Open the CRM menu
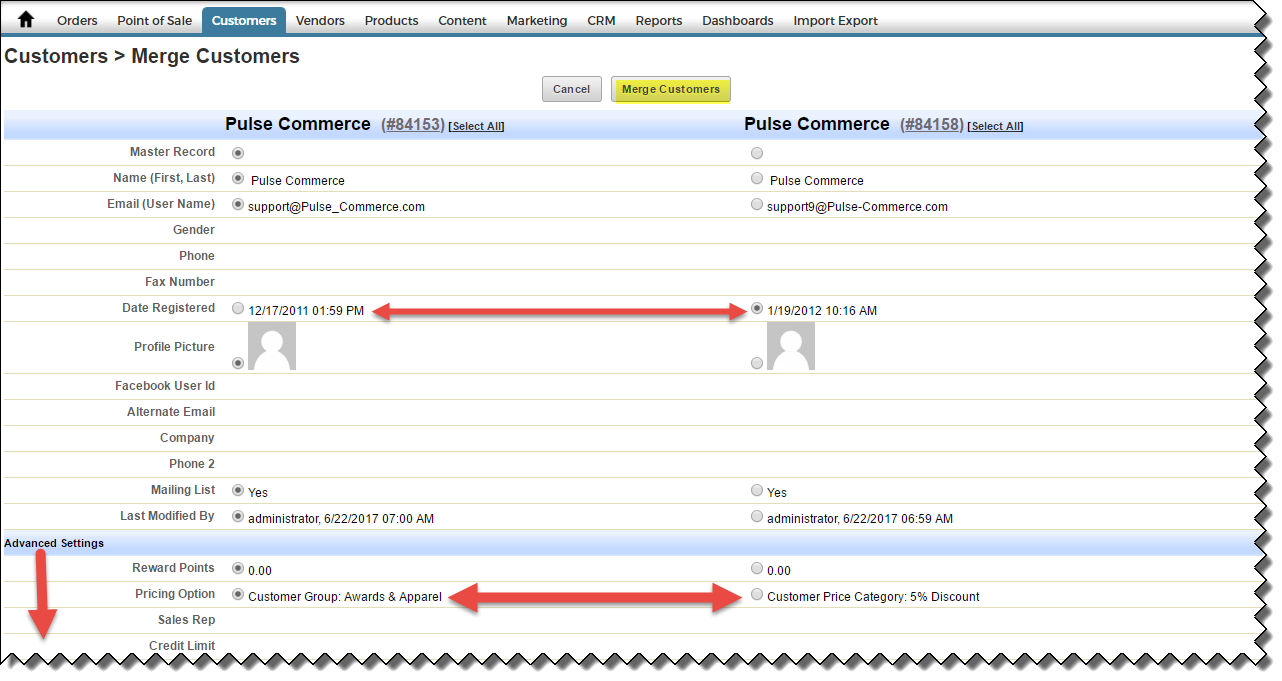Screen dimensions: 1282x681 601,20
